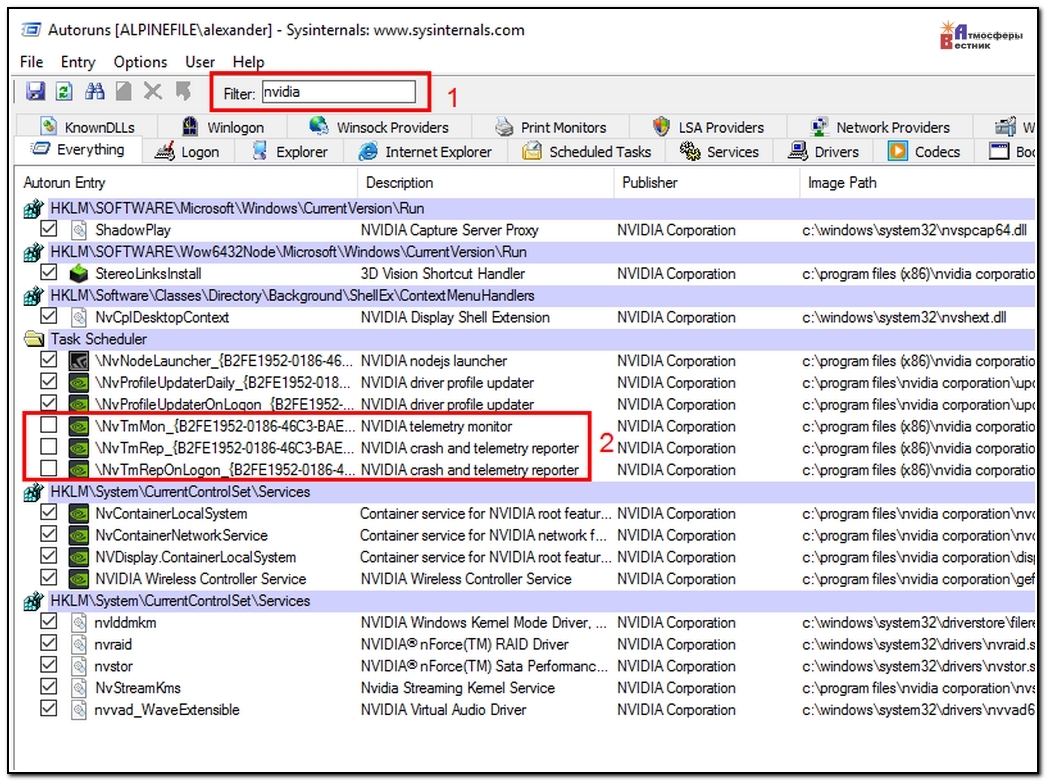
Task: Uncheck the NvCplDesktopContext checkbox
Action: [x=48, y=315]
